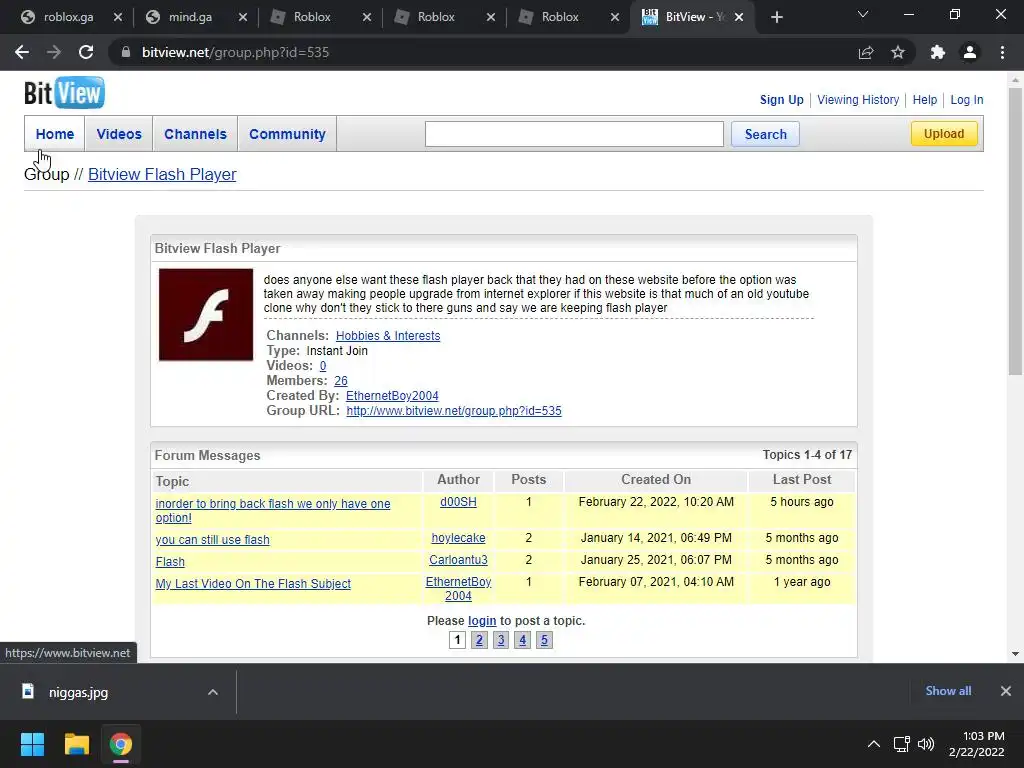Screen dimensions: 1024x768
Task: Click the browser back arrow
Action: pyautogui.click(x=22, y=52)
